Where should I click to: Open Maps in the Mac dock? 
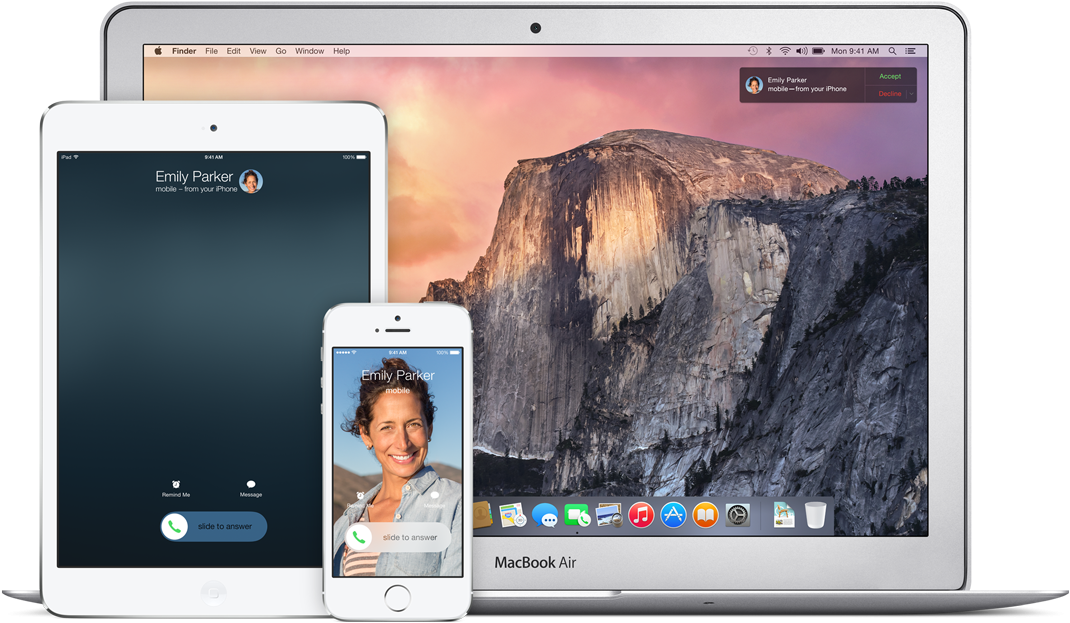tap(512, 515)
